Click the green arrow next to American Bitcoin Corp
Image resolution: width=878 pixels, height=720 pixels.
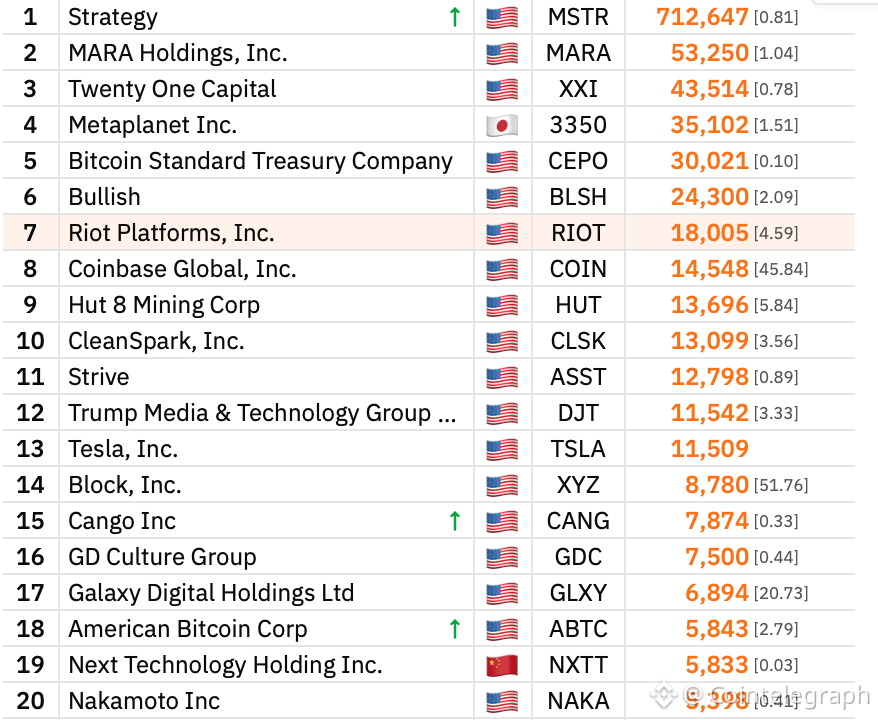pos(455,629)
